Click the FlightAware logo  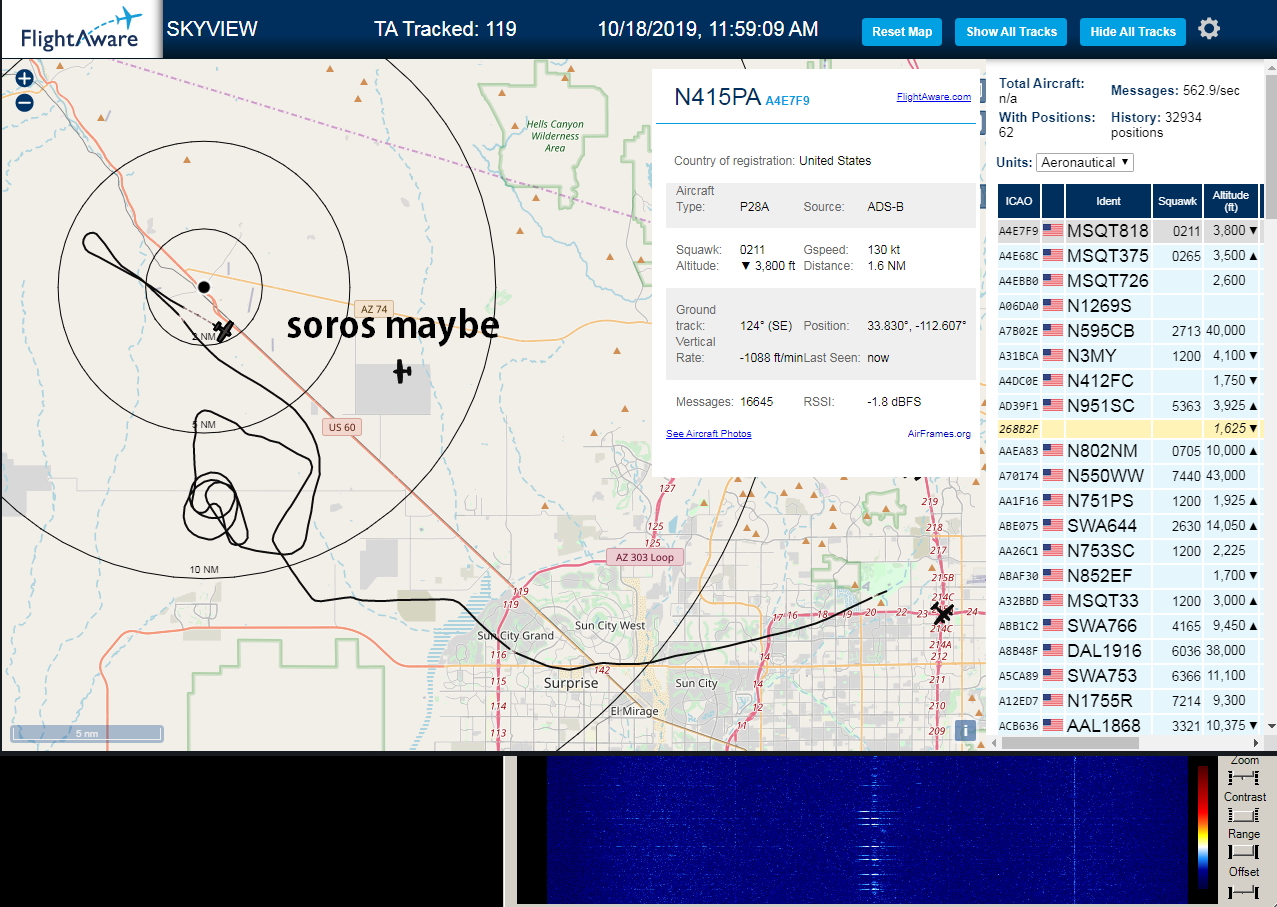pyautogui.click(x=81, y=30)
